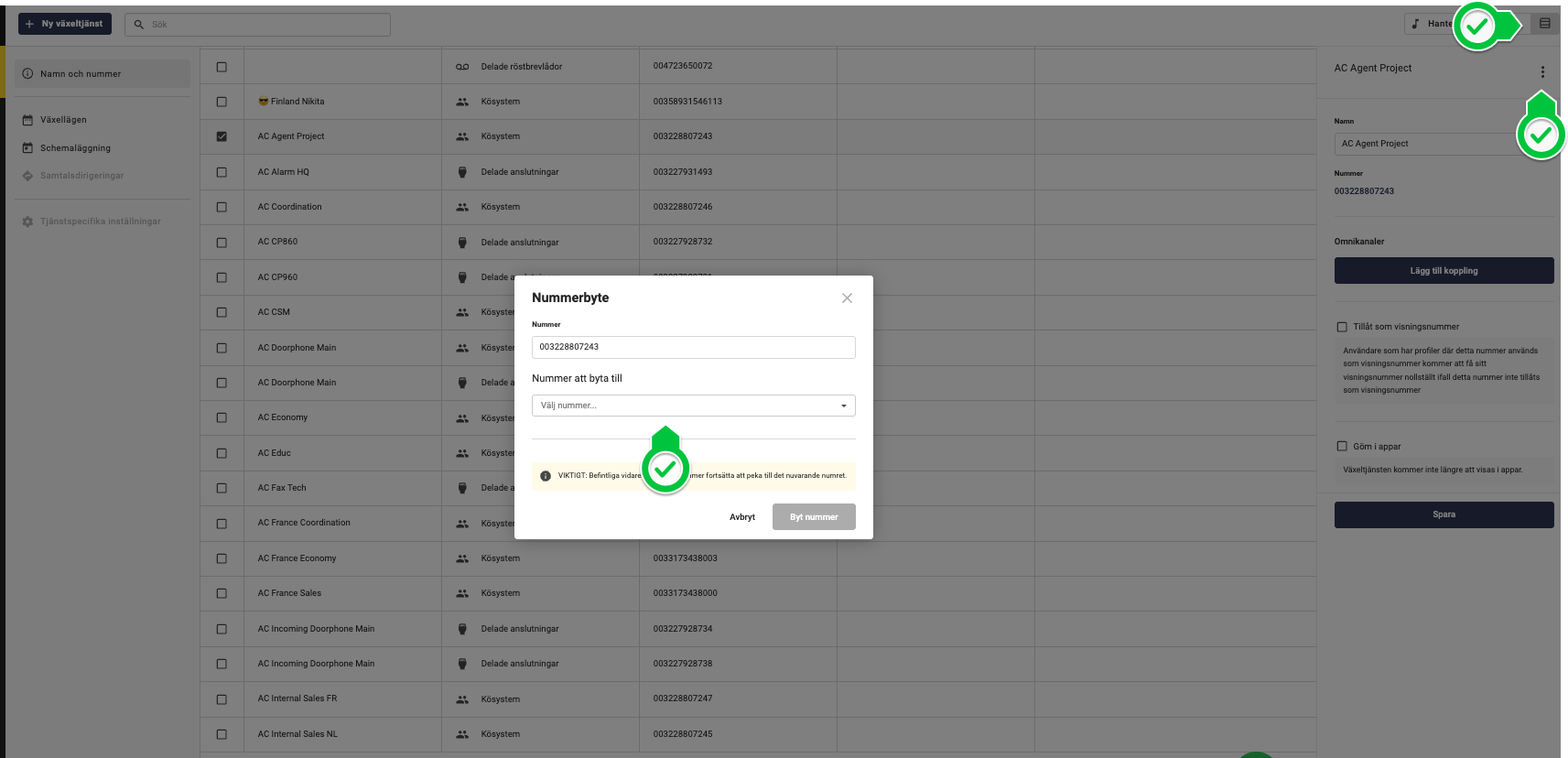Close the Nummerbyte dialog with X
The width and height of the screenshot is (1568, 758).
coord(847,298)
